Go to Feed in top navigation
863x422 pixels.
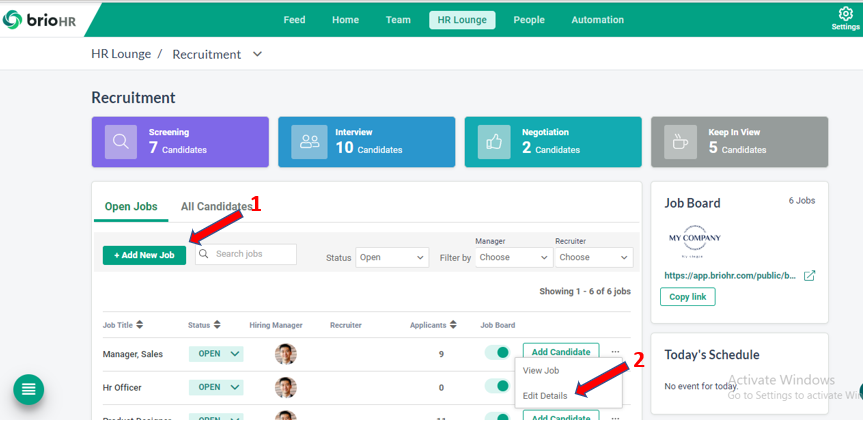(x=294, y=20)
